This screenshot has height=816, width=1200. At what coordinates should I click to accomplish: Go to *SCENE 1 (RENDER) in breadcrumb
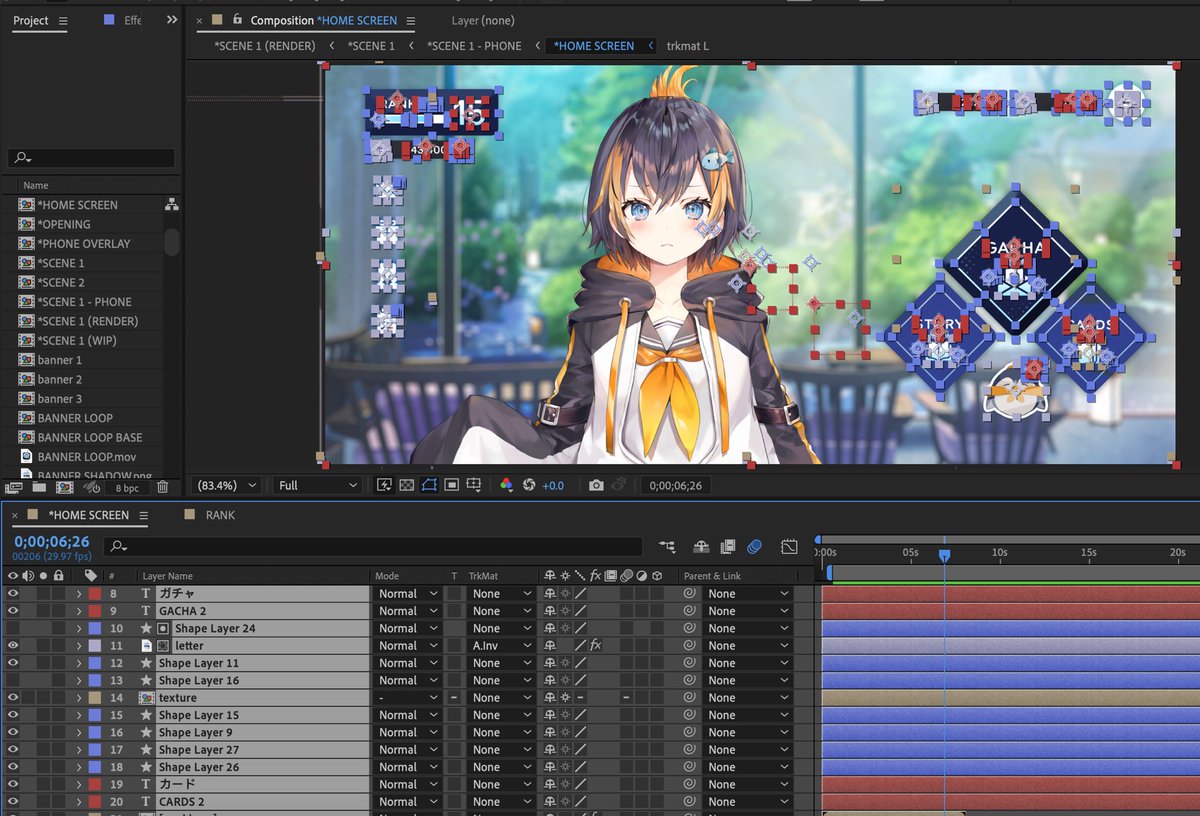click(x=265, y=46)
